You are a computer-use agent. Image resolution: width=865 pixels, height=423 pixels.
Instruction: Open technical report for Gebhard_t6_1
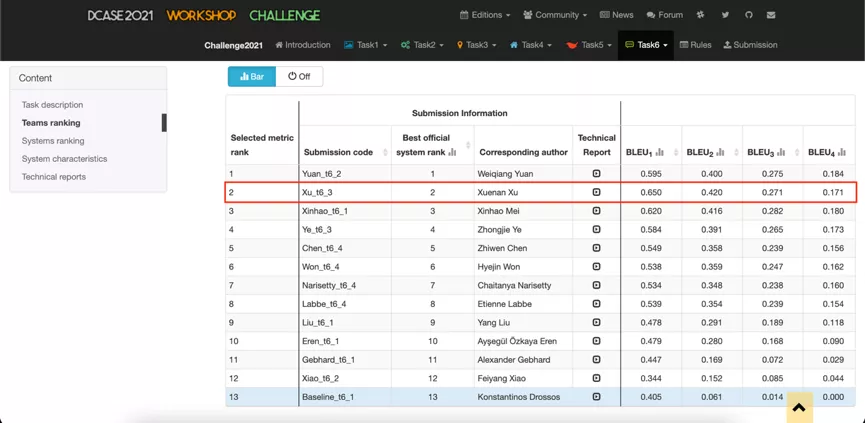click(596, 360)
